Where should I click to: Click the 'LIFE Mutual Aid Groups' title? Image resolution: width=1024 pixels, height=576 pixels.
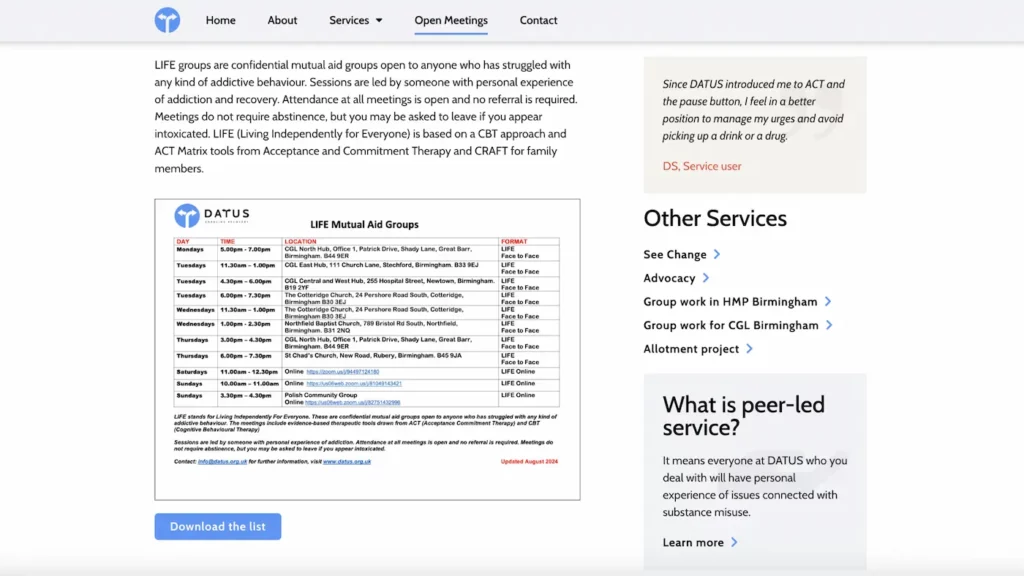[364, 224]
